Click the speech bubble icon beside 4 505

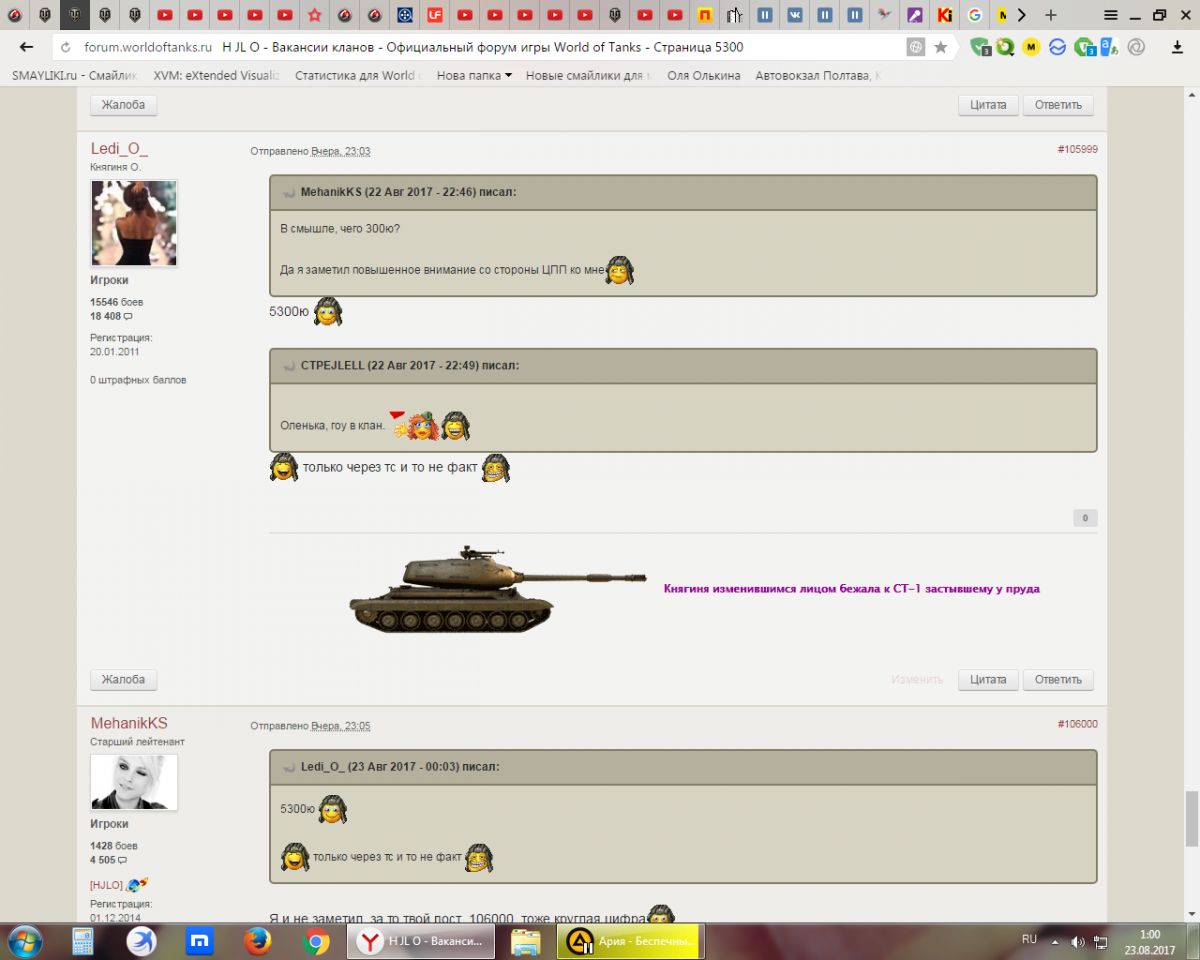point(122,860)
